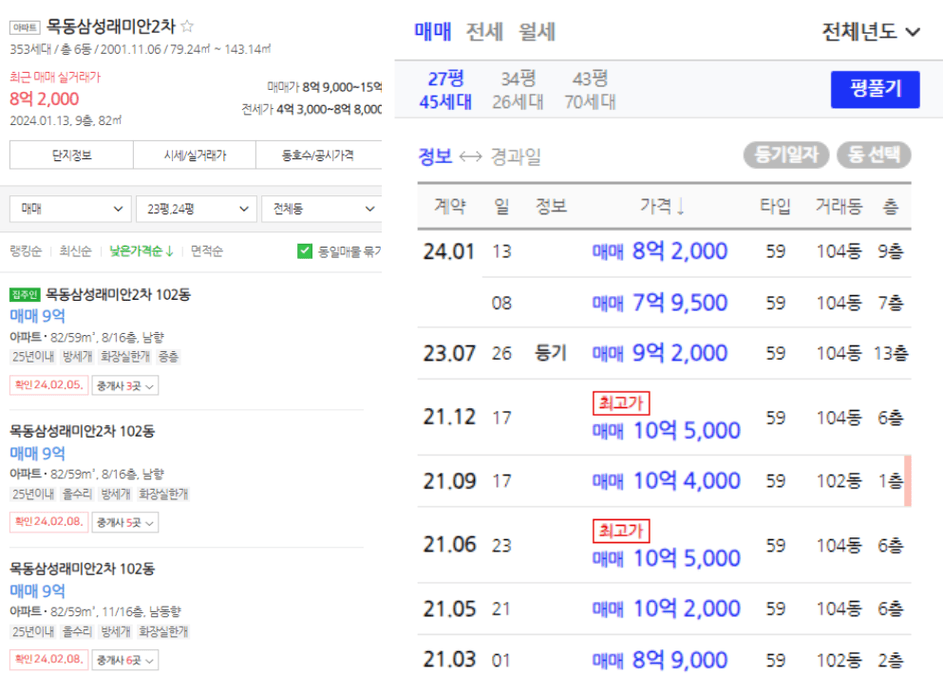Open the 집주인 목동삼성래미안2차 102동 listing title
Image resolution: width=943 pixels, height=688 pixels.
pos(118,295)
